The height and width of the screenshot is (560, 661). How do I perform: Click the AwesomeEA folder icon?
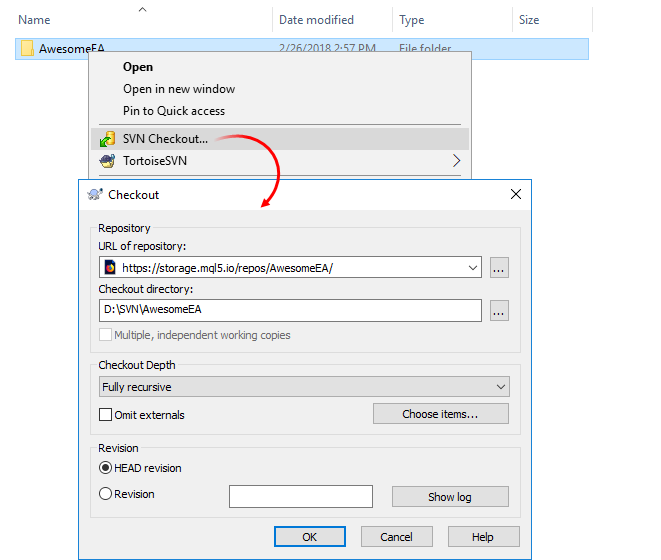(x=27, y=48)
